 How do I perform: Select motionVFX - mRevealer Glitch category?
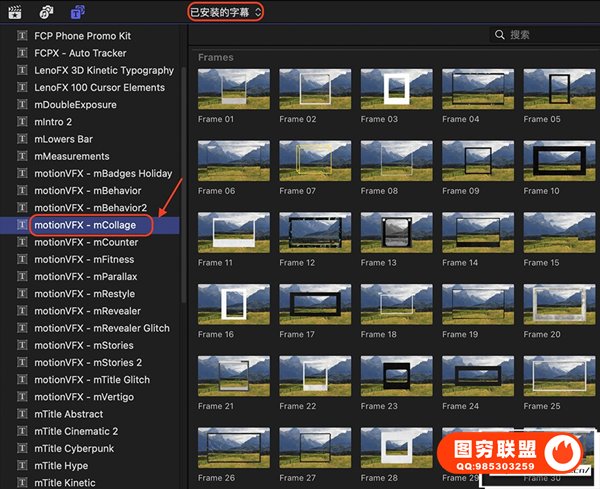[x=102, y=328]
